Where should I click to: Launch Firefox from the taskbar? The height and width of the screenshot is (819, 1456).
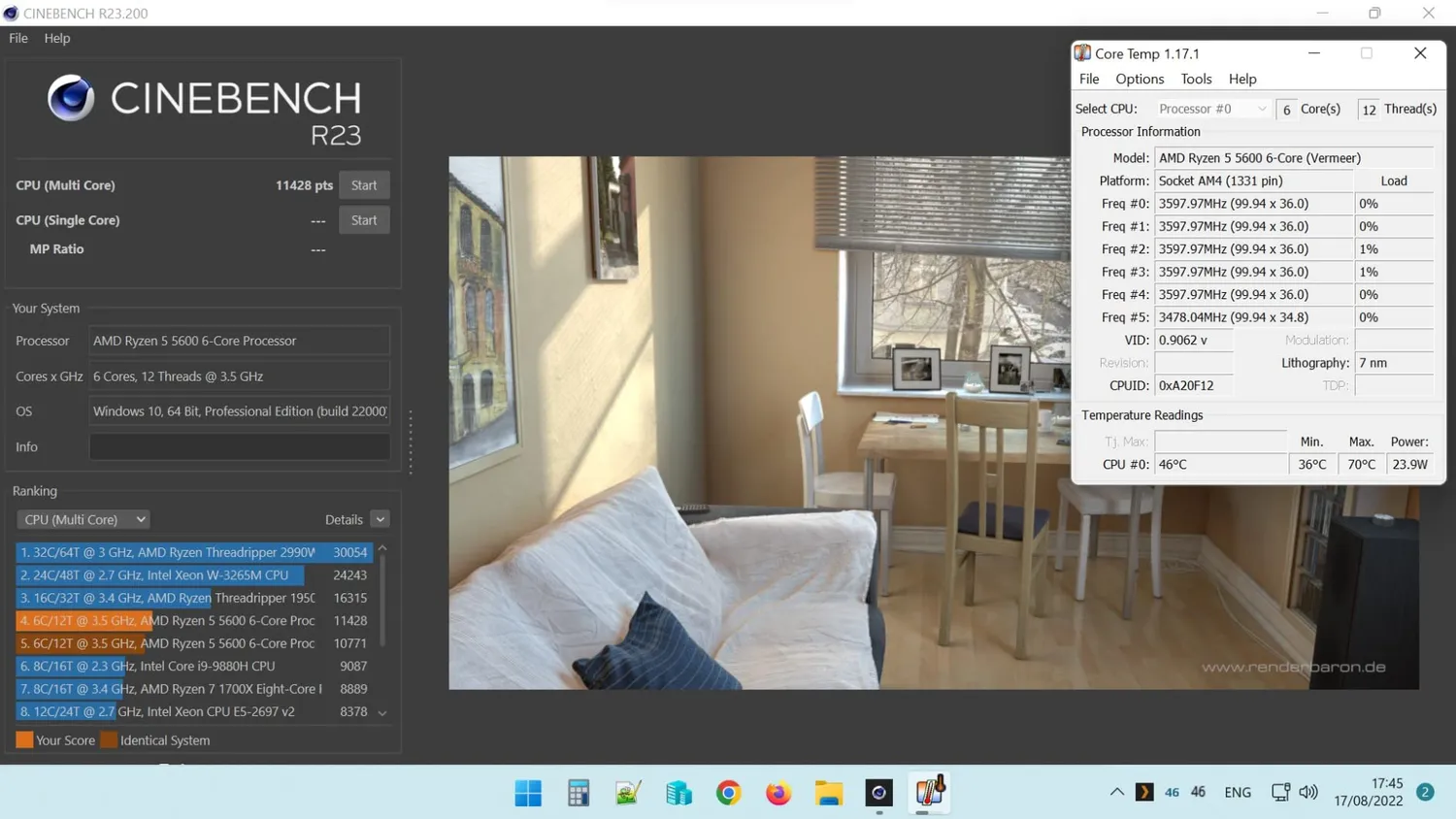click(778, 793)
